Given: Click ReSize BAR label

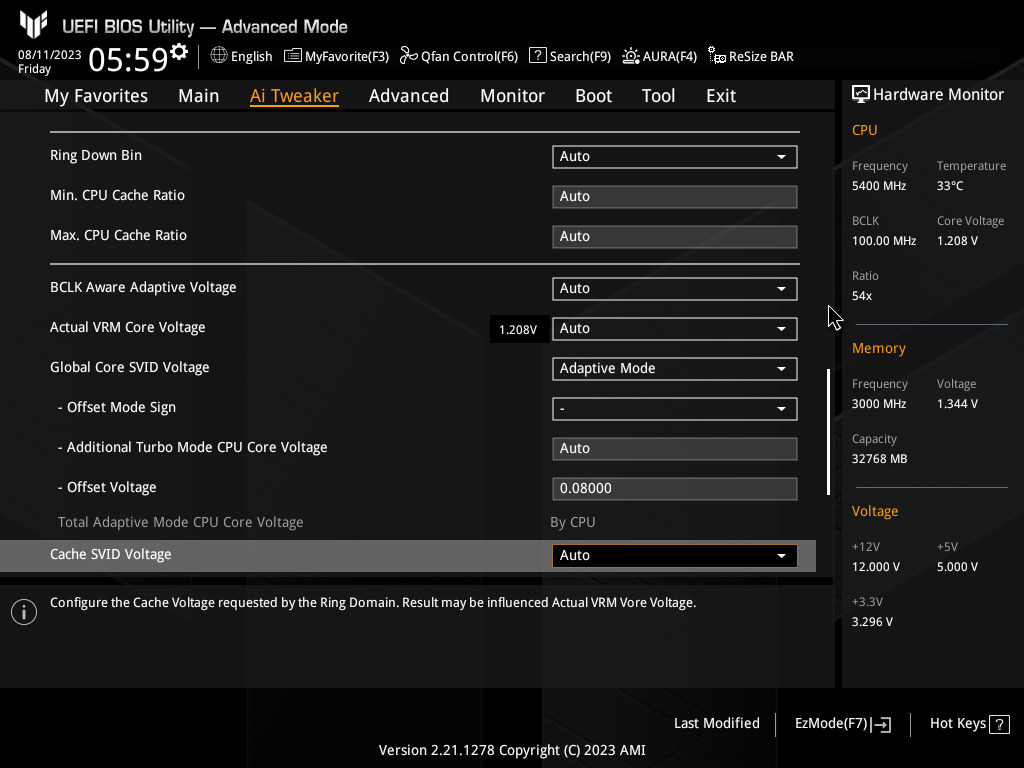Looking at the screenshot, I should [761, 57].
